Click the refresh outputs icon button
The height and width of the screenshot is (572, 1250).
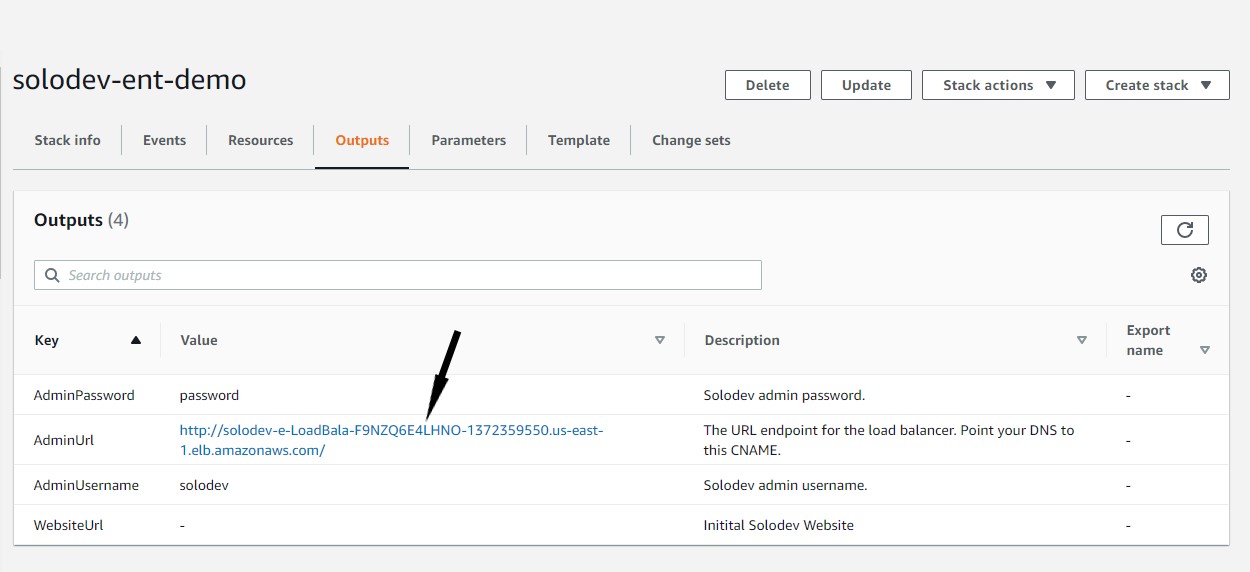pyautogui.click(x=1185, y=230)
